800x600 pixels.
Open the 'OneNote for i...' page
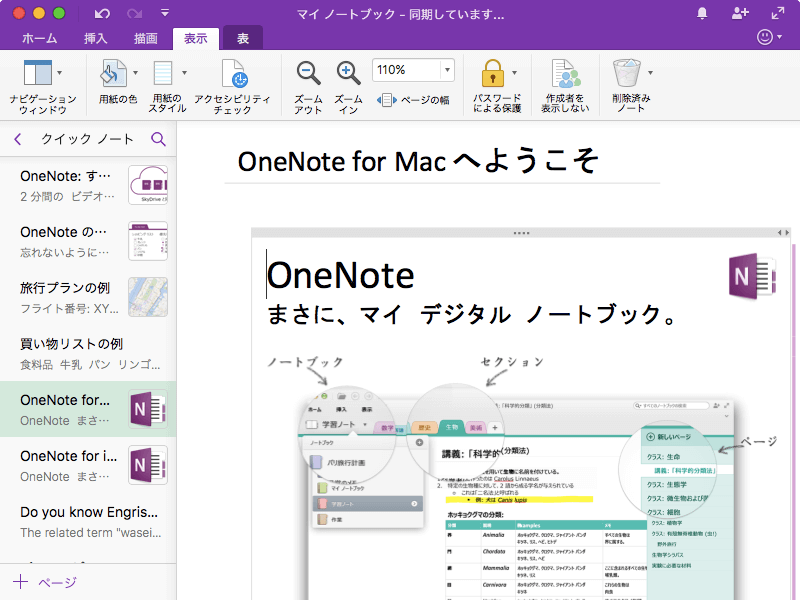pyautogui.click(x=88, y=465)
